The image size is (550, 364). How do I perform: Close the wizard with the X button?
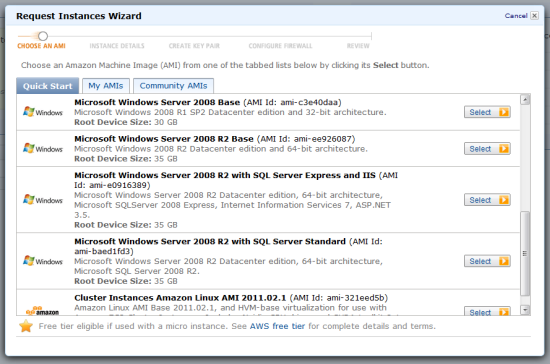[534, 16]
